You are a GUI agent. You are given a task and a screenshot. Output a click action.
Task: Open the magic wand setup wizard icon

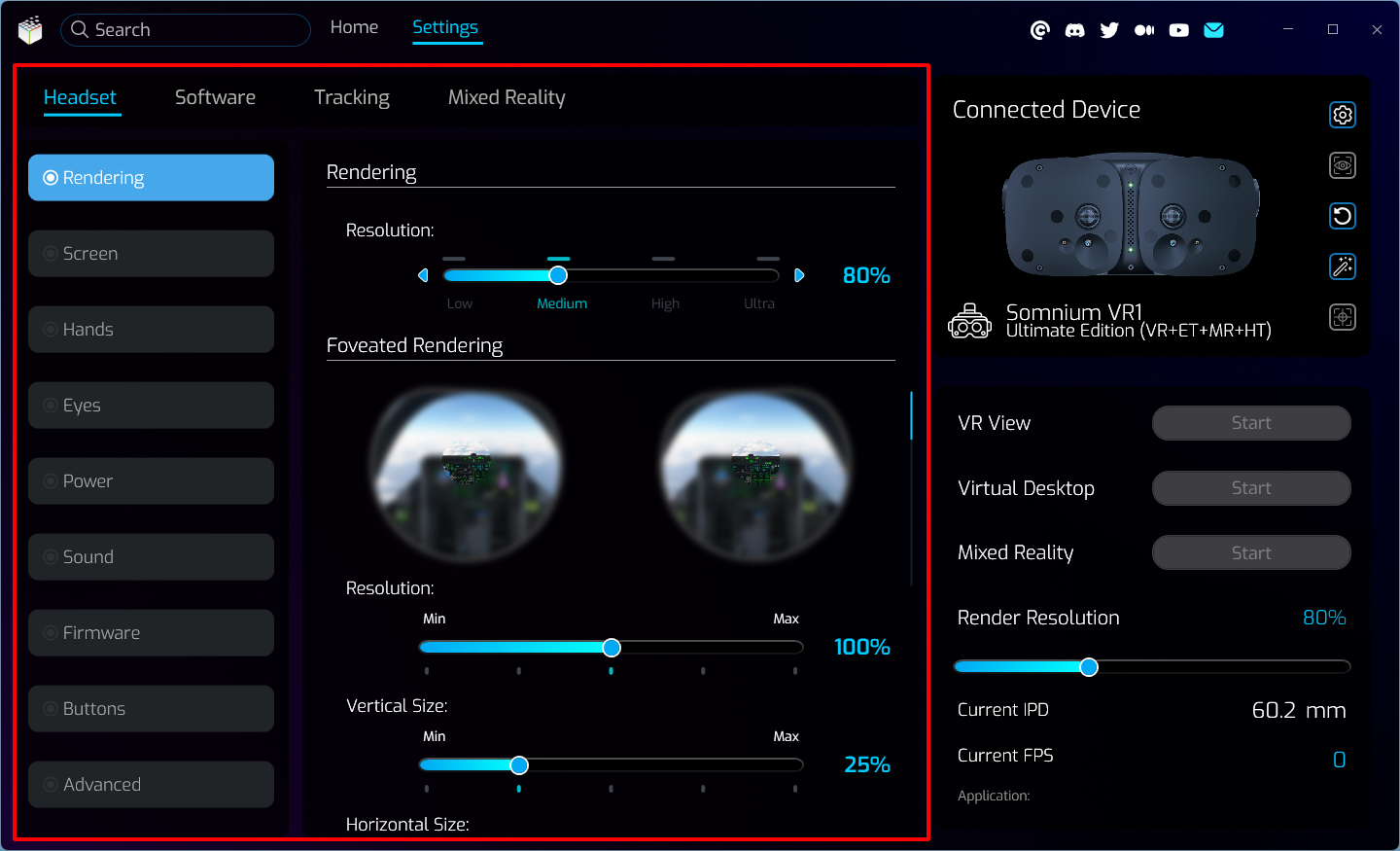[1343, 266]
